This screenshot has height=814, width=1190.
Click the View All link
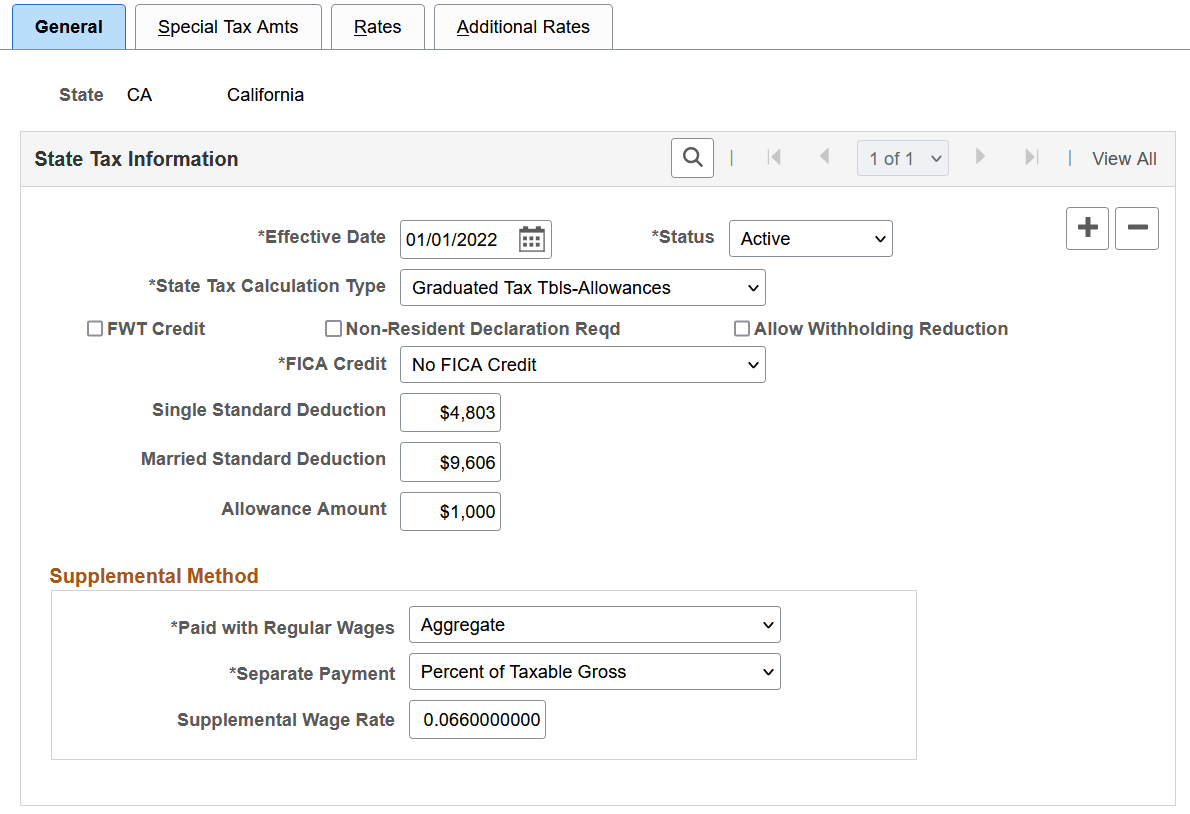[x=1124, y=158]
